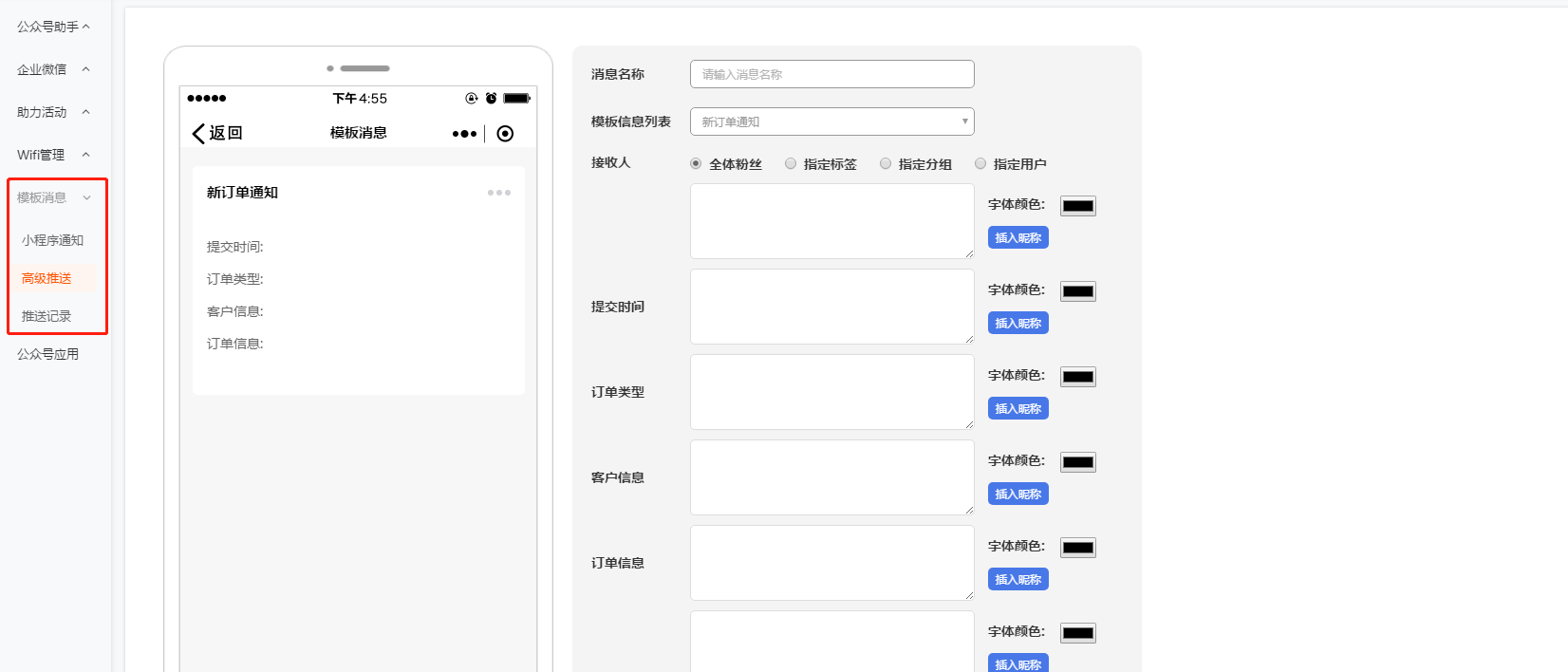
Task: Open the three-dot menu in phone header
Action: tap(464, 134)
